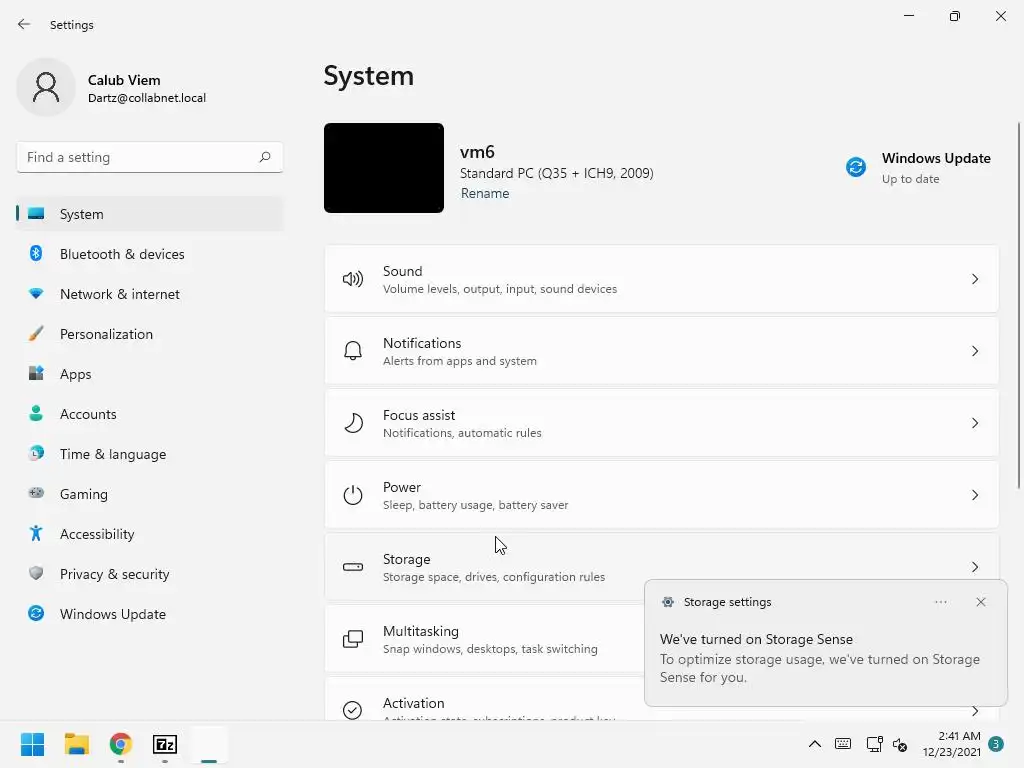
Task: Select the Gaming controller icon
Action: coord(36,493)
